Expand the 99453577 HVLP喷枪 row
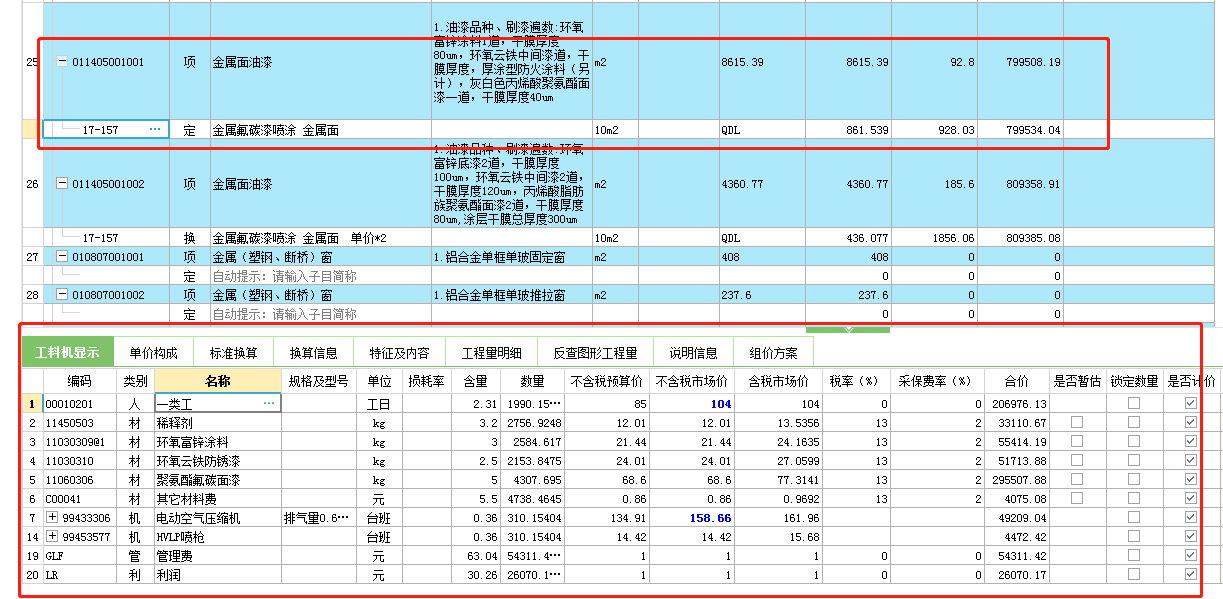The height and width of the screenshot is (599, 1223). pos(53,537)
